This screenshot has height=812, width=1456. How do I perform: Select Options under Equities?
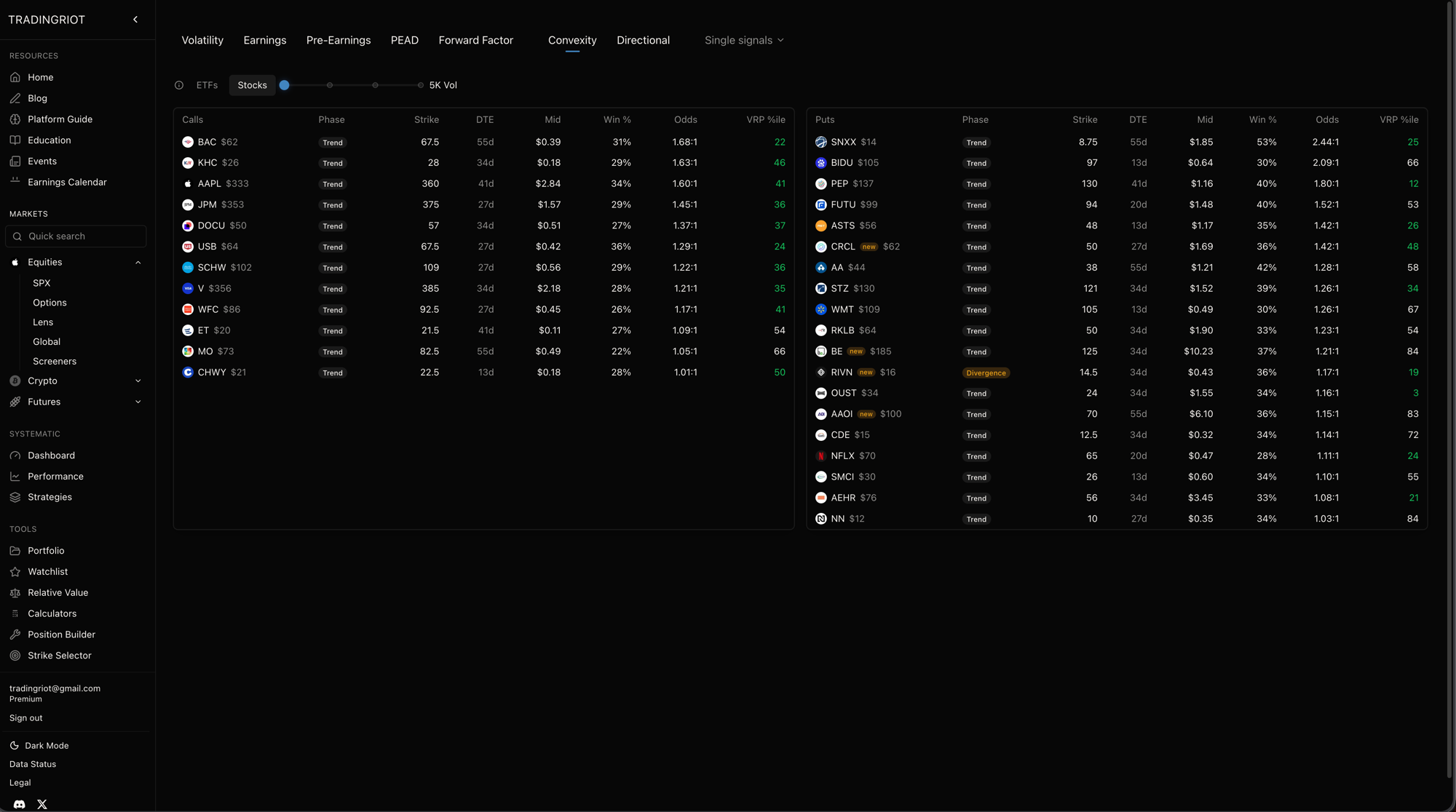pyautogui.click(x=50, y=303)
